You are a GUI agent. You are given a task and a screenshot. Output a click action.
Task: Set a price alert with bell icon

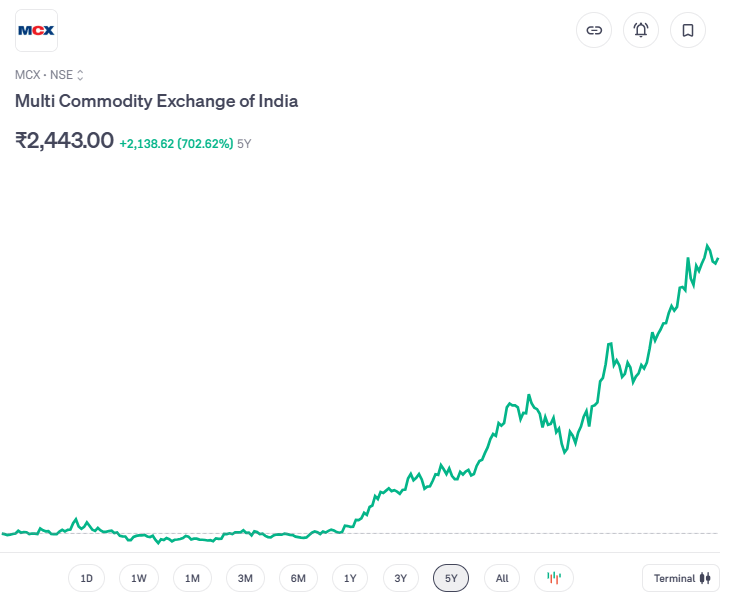click(641, 30)
